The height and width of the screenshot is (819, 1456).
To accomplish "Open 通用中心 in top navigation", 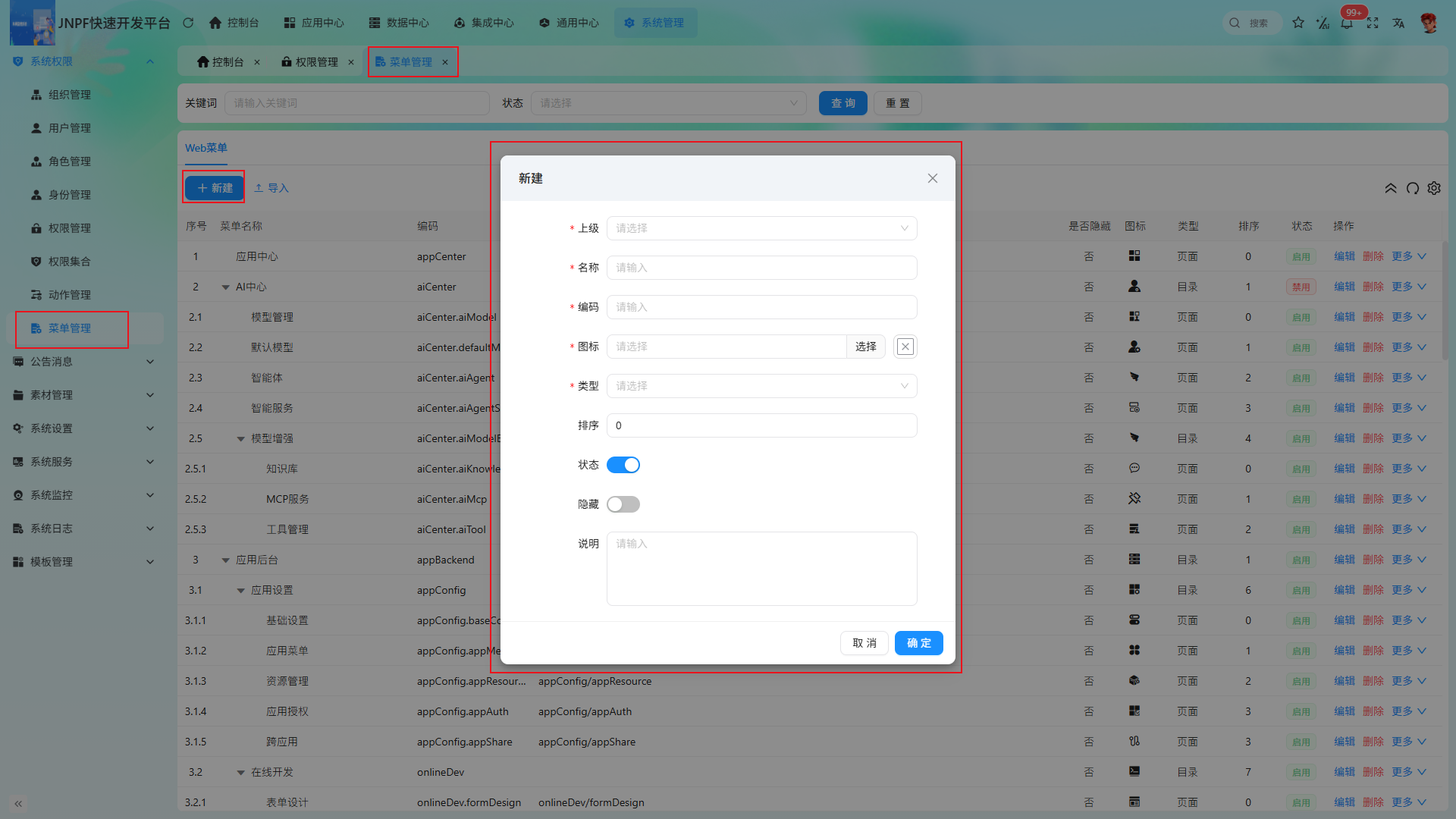I will [x=569, y=23].
